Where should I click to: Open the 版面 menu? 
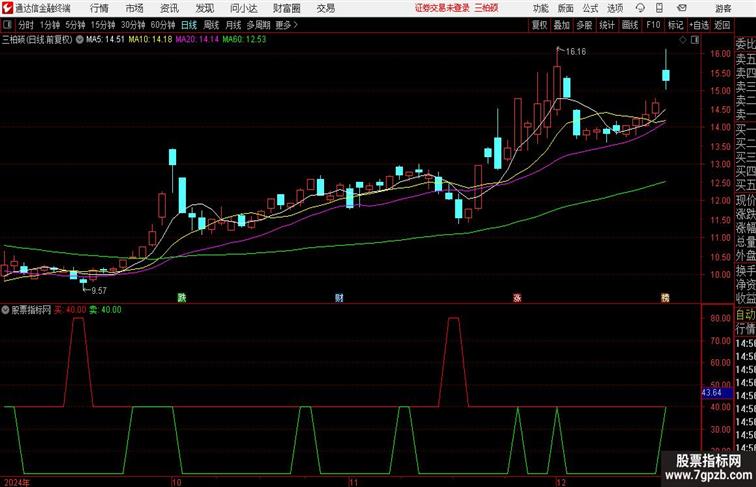click(566, 8)
